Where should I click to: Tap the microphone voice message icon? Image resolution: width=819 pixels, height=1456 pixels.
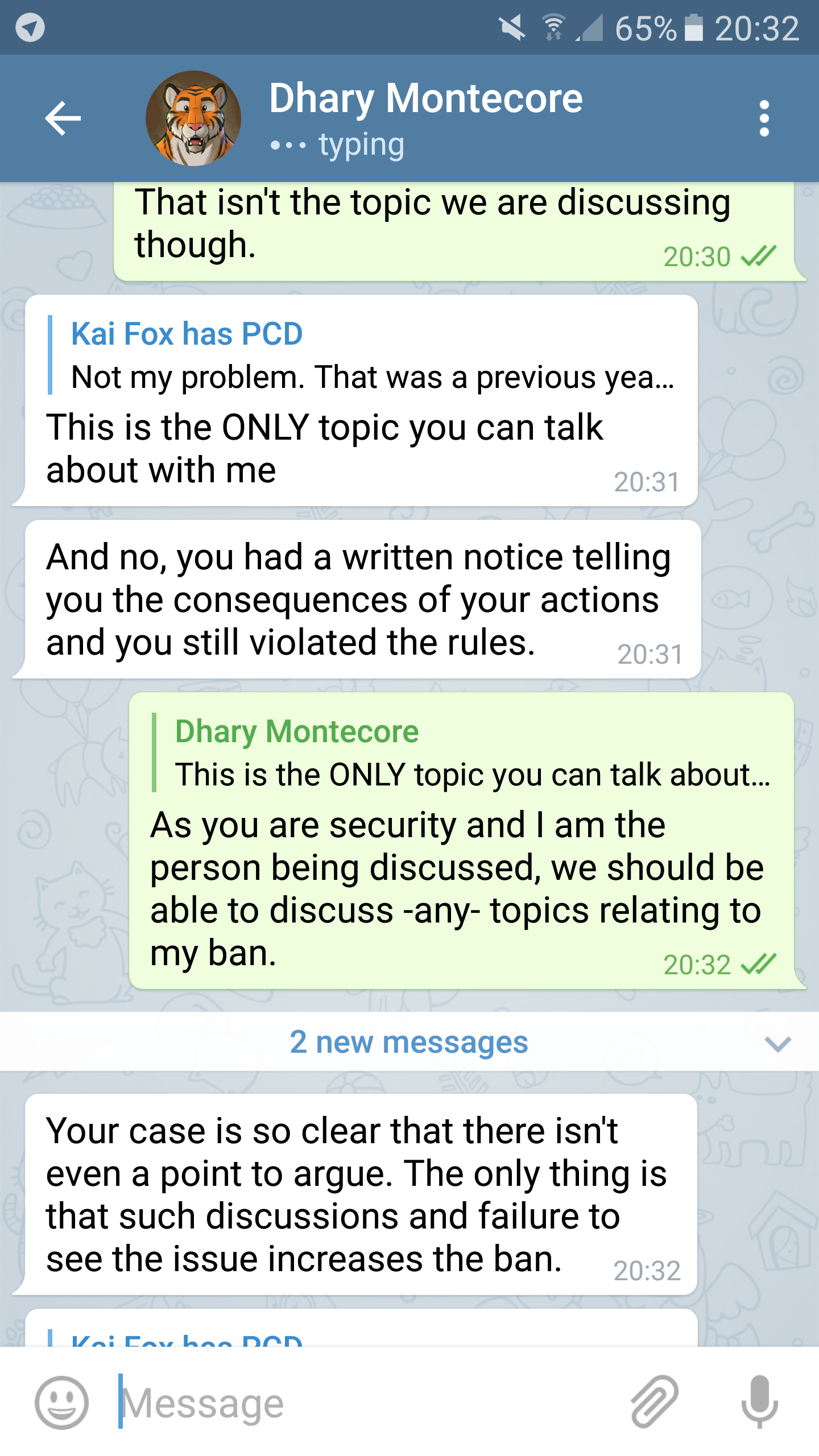tap(759, 1403)
